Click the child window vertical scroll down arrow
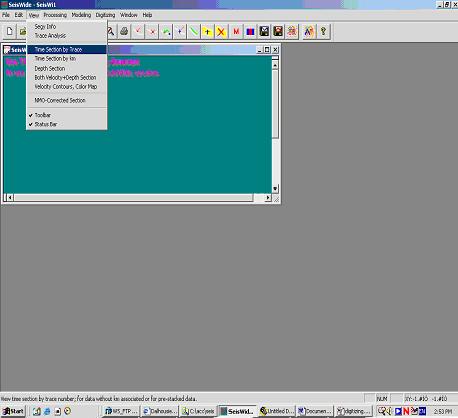458x418 pixels. coord(275,189)
